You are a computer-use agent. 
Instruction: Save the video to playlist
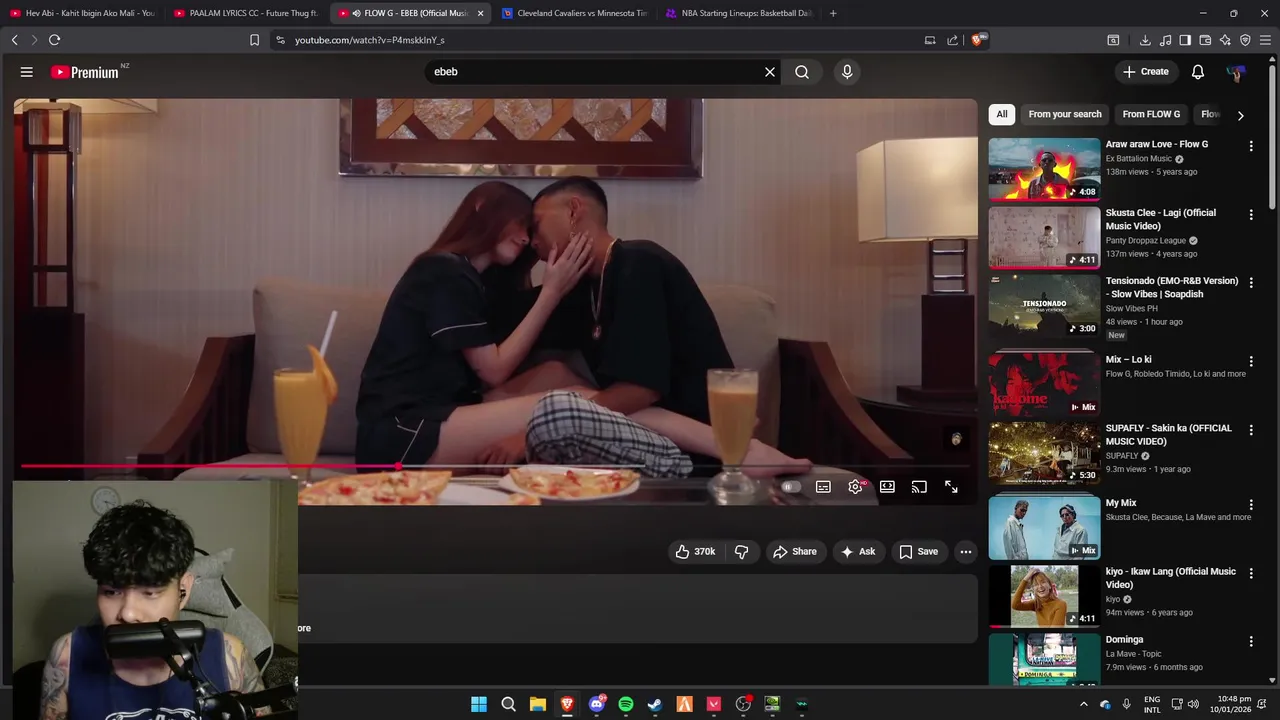918,552
